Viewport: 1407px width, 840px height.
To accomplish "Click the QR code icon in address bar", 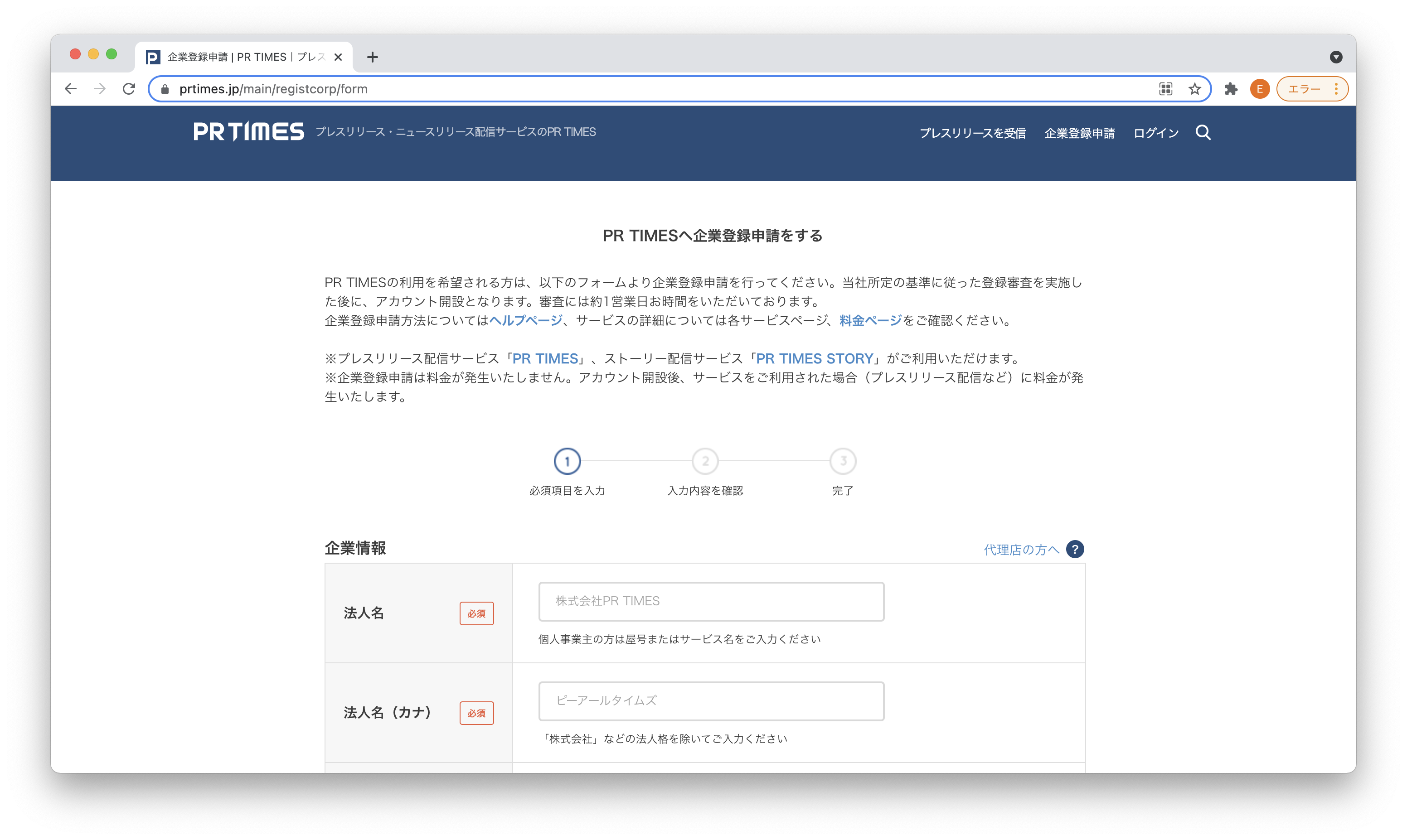I will point(1165,89).
